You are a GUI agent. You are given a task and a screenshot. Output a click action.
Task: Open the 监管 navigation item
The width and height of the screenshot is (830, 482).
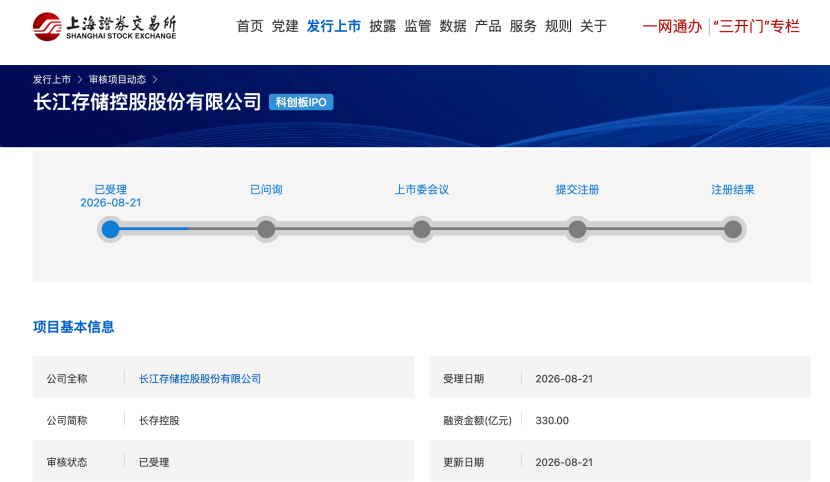point(418,26)
